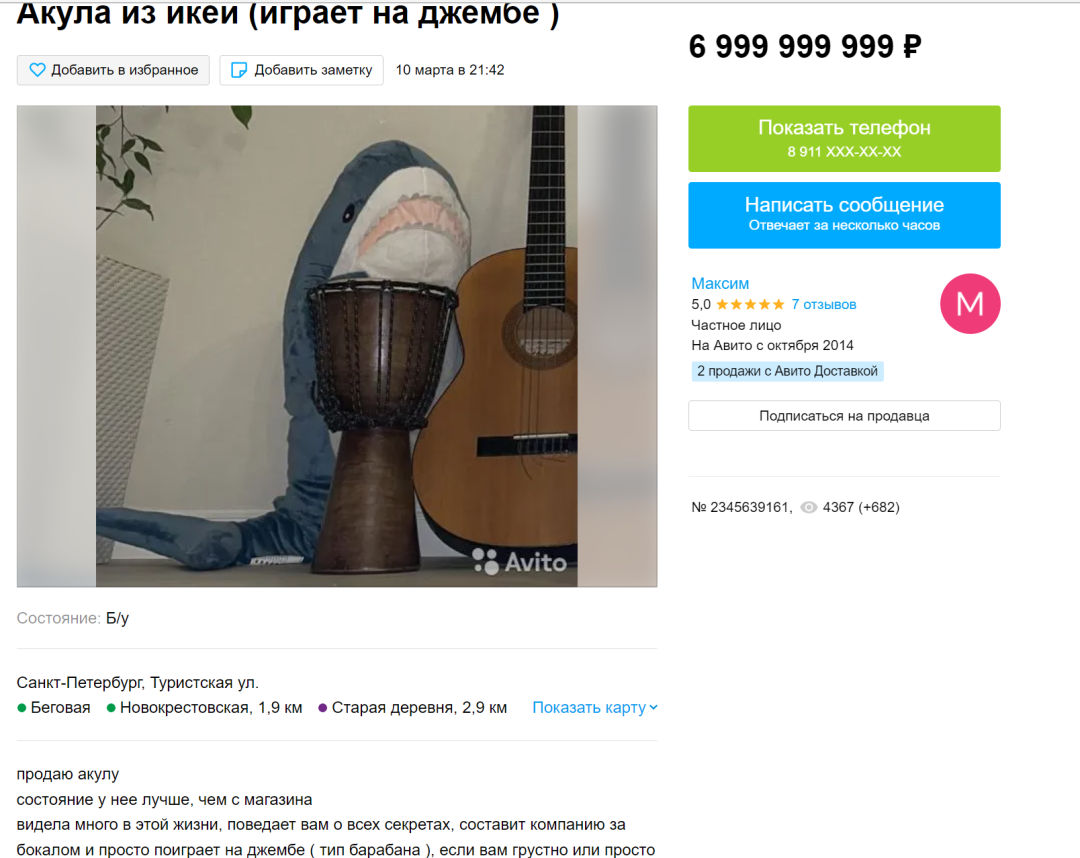Click the chevron next to Показать карту
The width and height of the screenshot is (1080, 858).
tap(654, 707)
